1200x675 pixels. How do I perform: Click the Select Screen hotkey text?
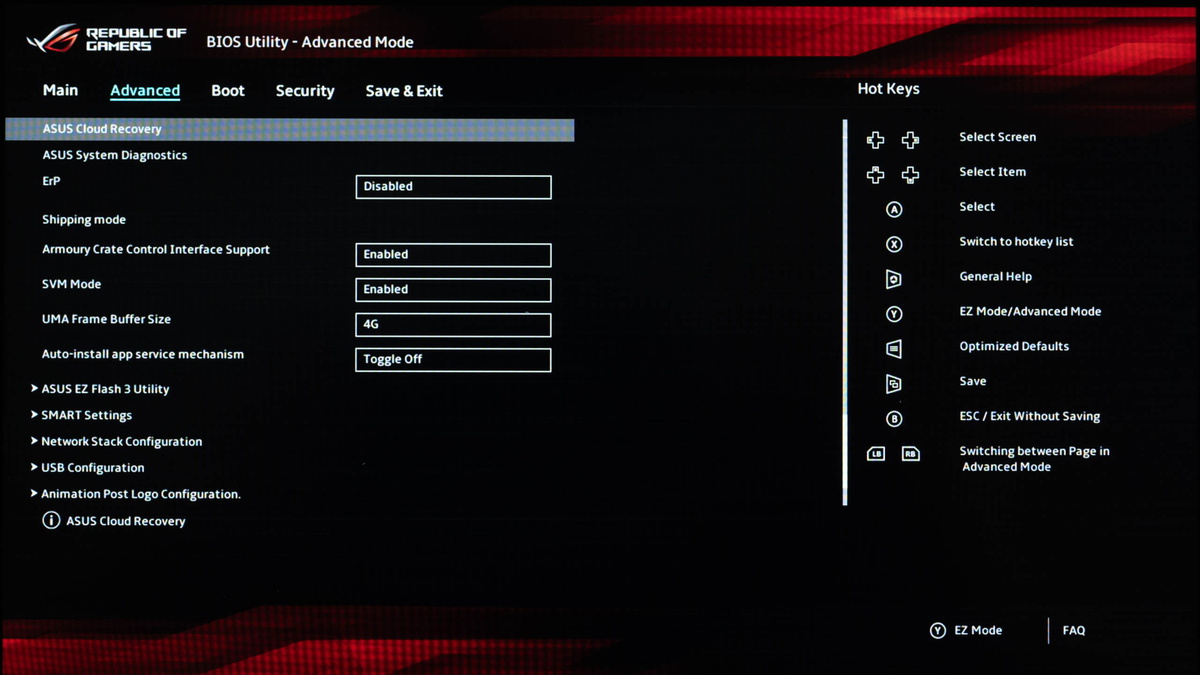[997, 137]
